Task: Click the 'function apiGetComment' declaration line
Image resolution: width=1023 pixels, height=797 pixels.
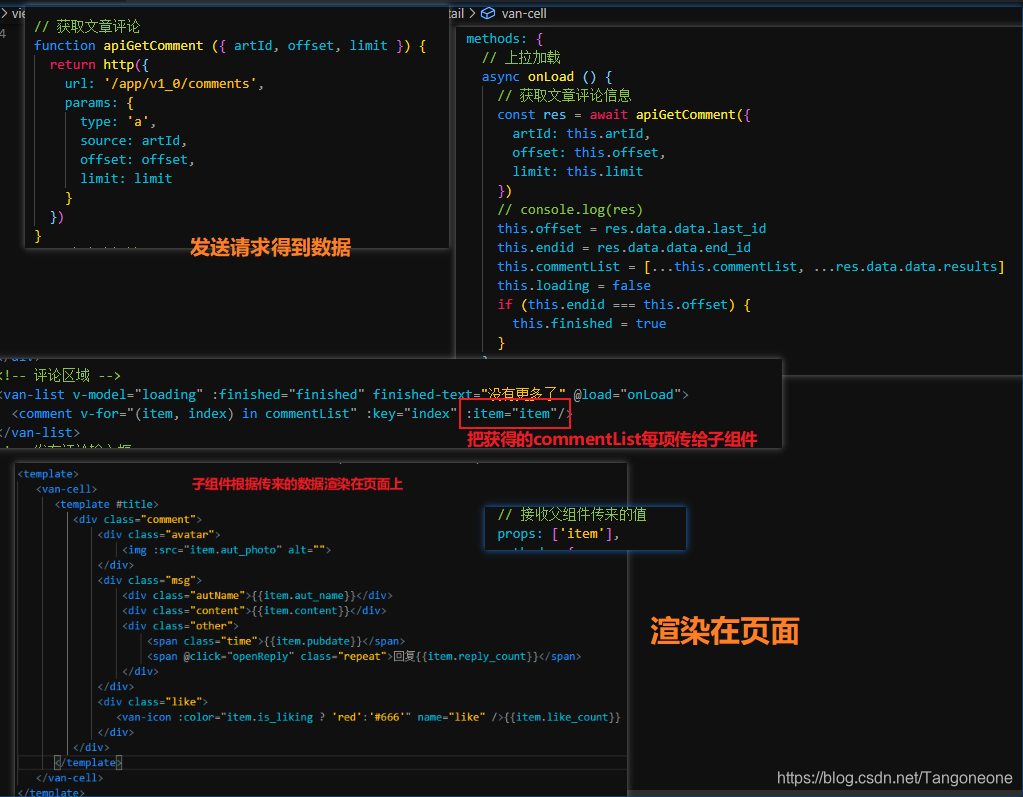Action: [230, 46]
